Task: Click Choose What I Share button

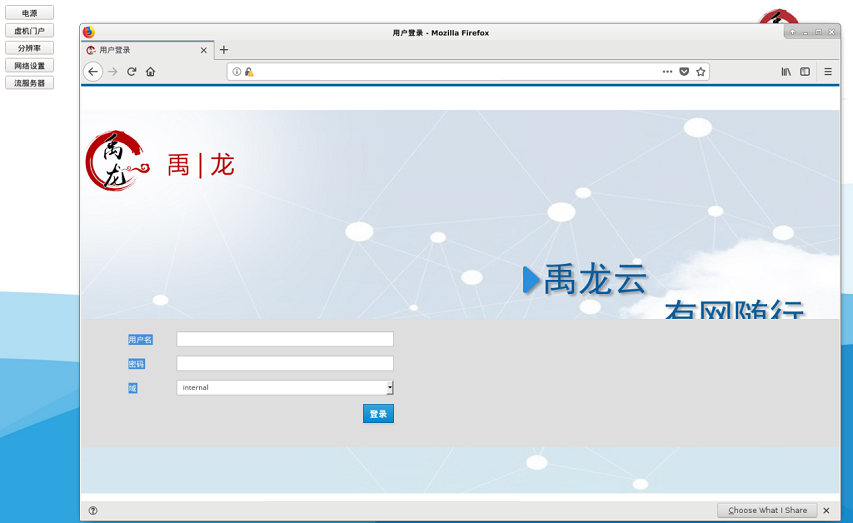Action: coord(767,510)
